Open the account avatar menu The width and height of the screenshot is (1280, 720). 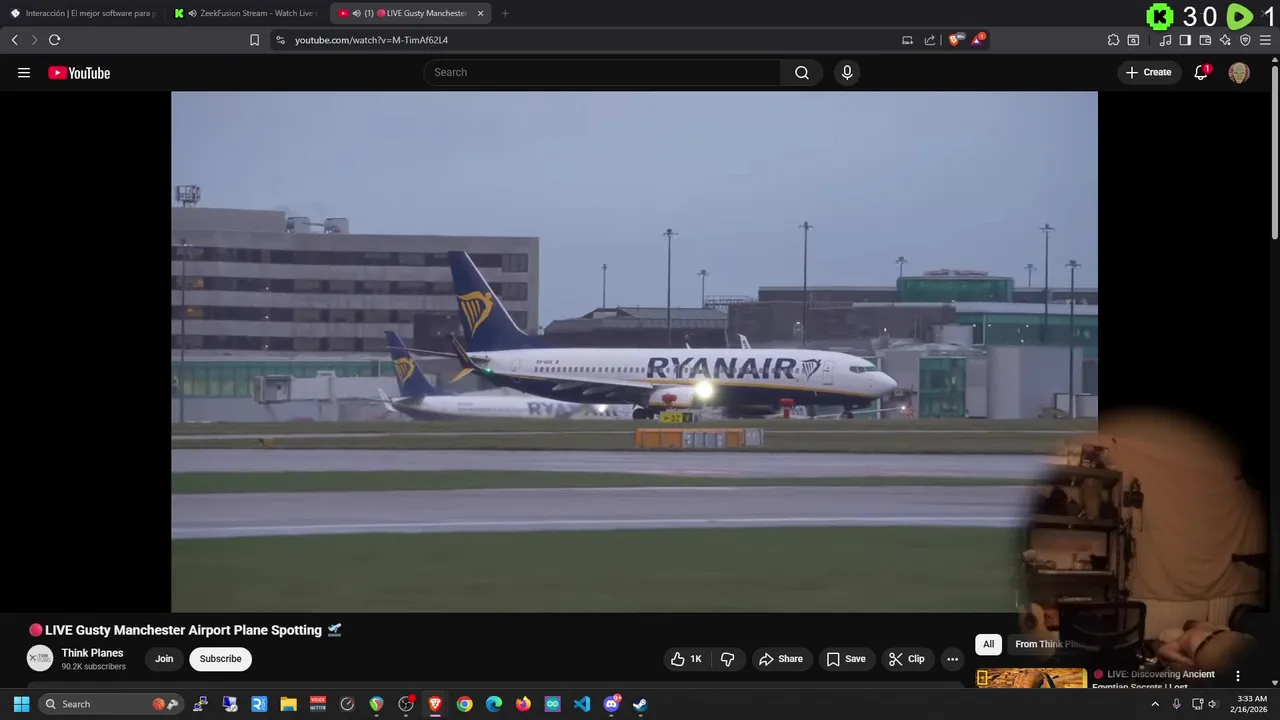coord(1239,72)
